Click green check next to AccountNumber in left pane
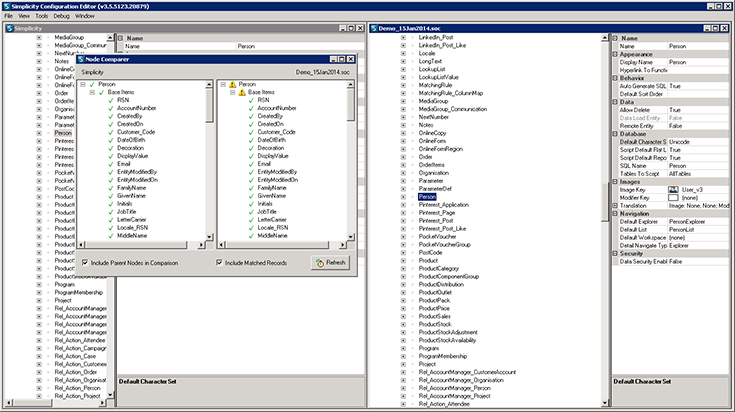Viewport: 735px width, 412px height. coord(111,108)
